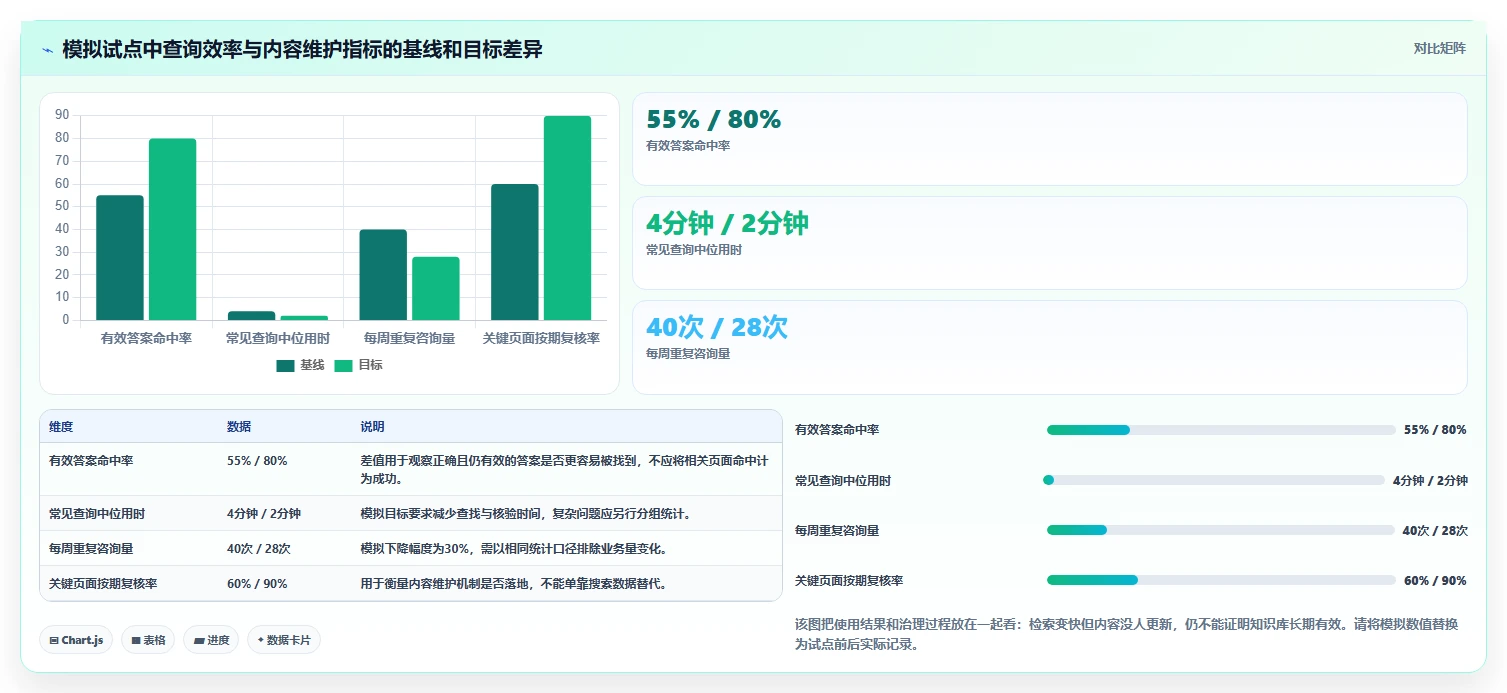Image resolution: width=1507 pixels, height=693 pixels.
Task: Click the Chart.js tag label text
Action: click(82, 640)
